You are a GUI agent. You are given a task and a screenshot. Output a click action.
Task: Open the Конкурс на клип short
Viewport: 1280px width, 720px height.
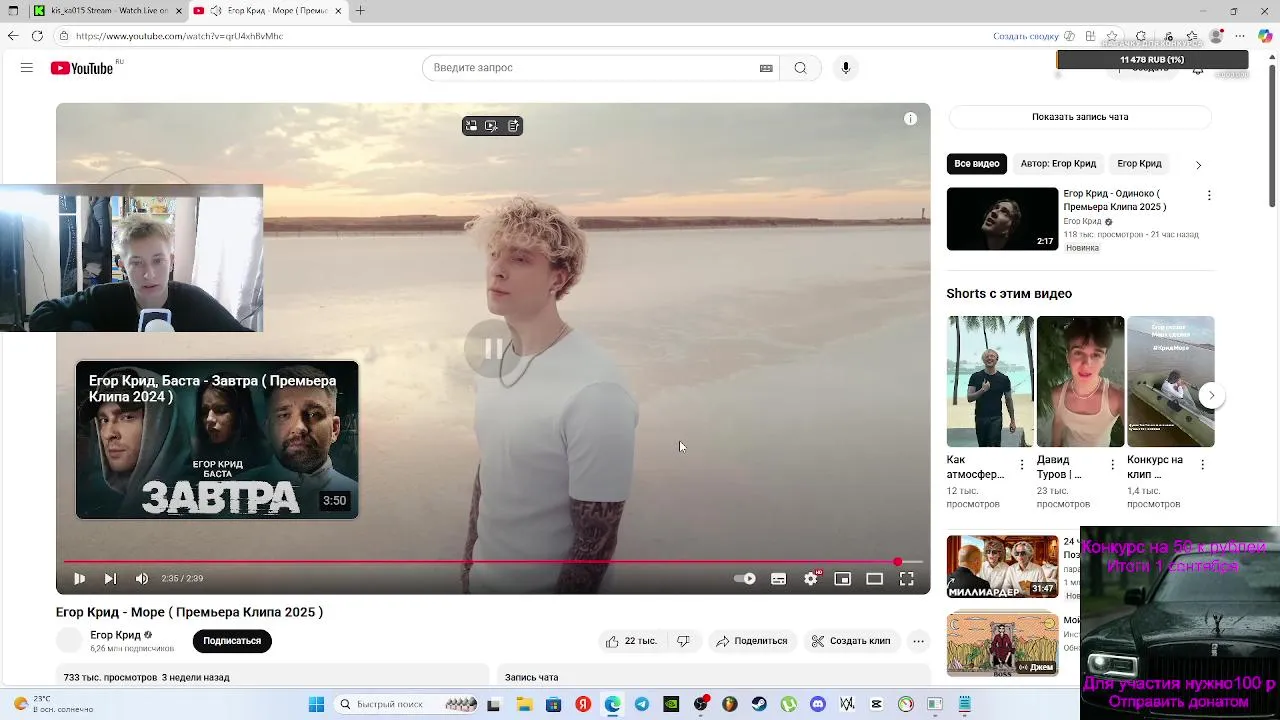tap(1171, 382)
